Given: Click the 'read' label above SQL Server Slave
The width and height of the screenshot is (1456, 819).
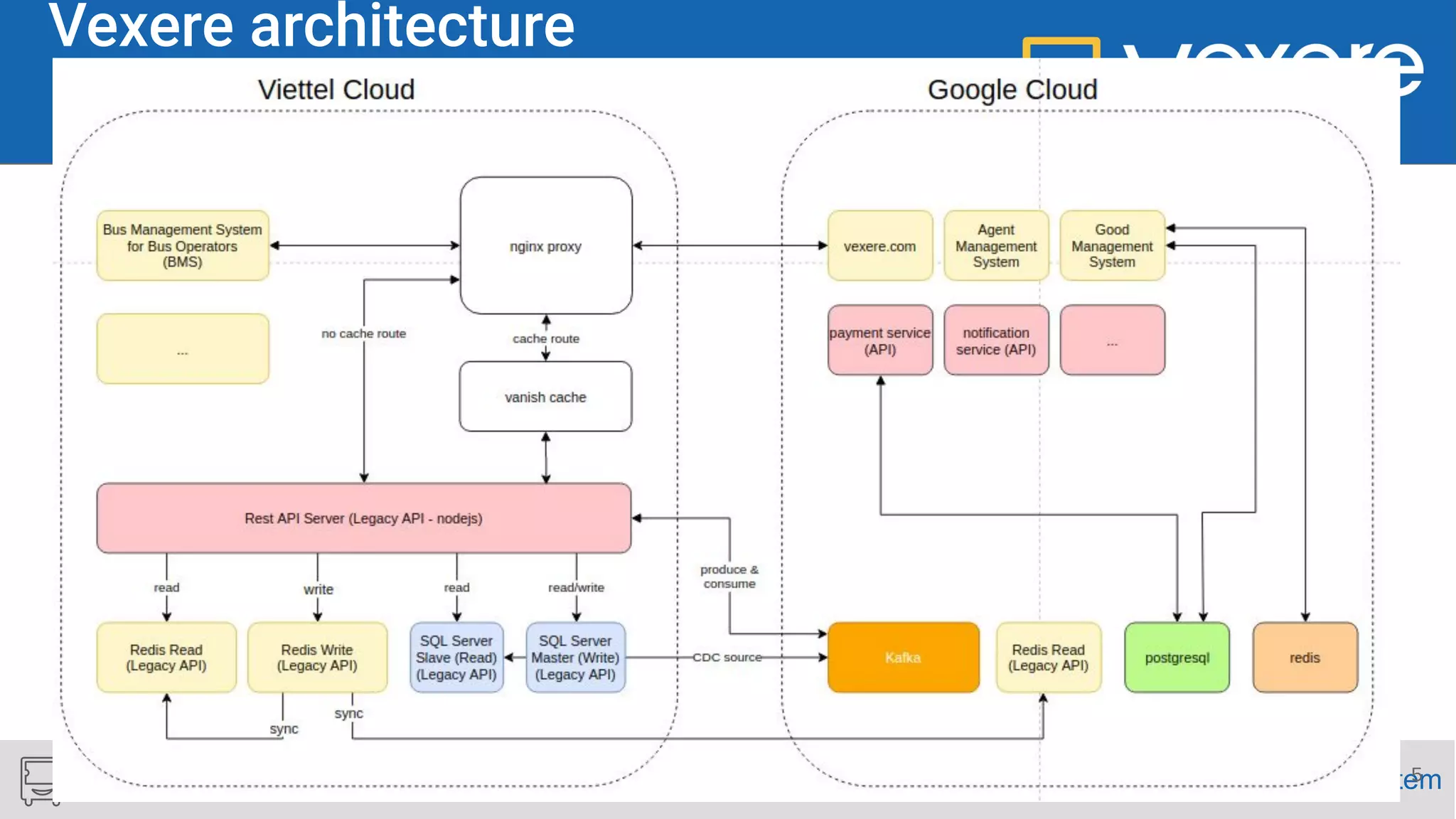Looking at the screenshot, I should click(x=456, y=587).
